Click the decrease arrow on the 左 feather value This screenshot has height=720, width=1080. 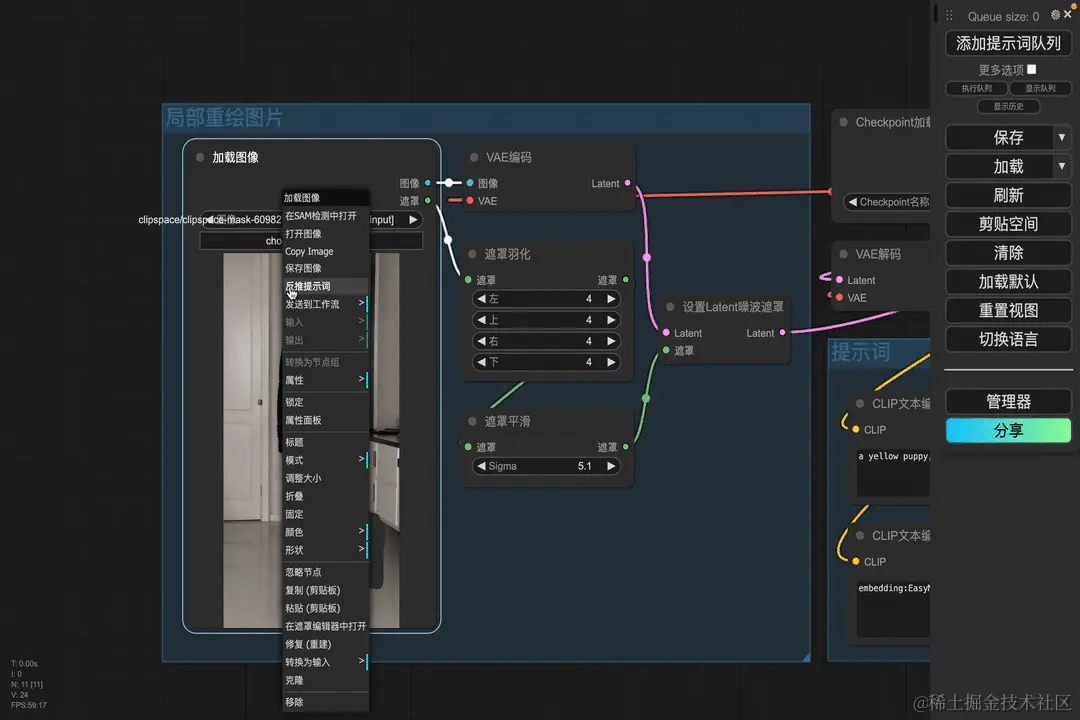[481, 299]
